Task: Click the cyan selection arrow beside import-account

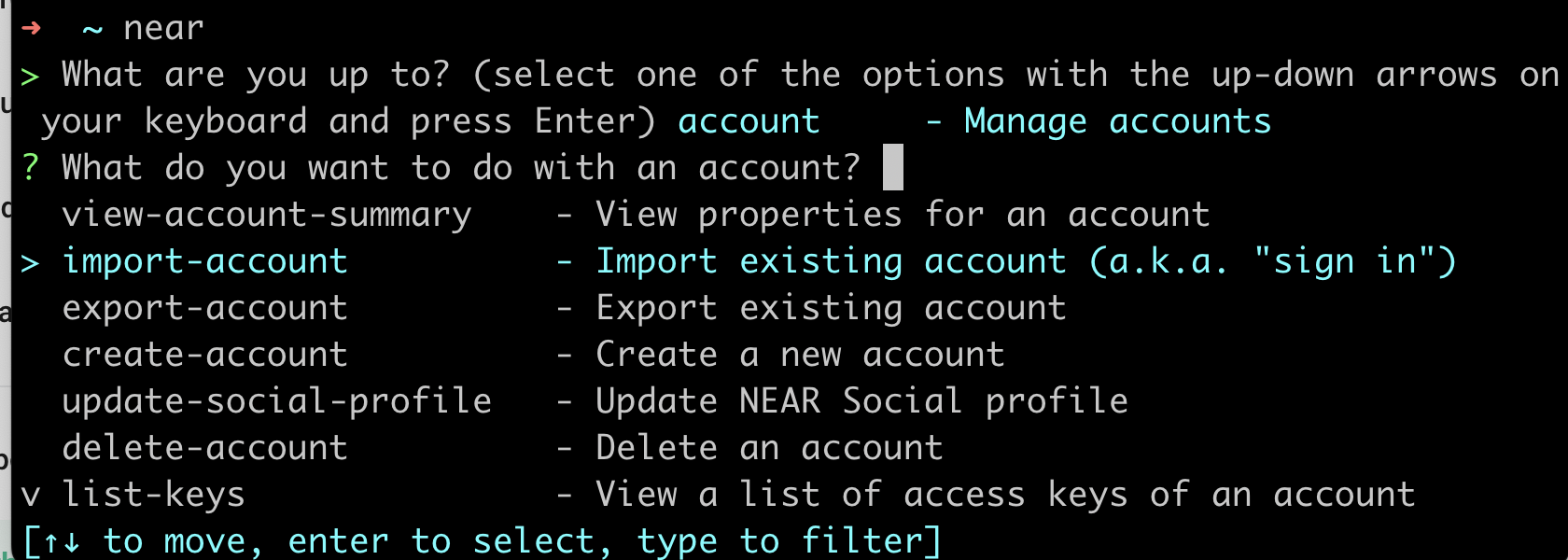Action: click(x=30, y=263)
